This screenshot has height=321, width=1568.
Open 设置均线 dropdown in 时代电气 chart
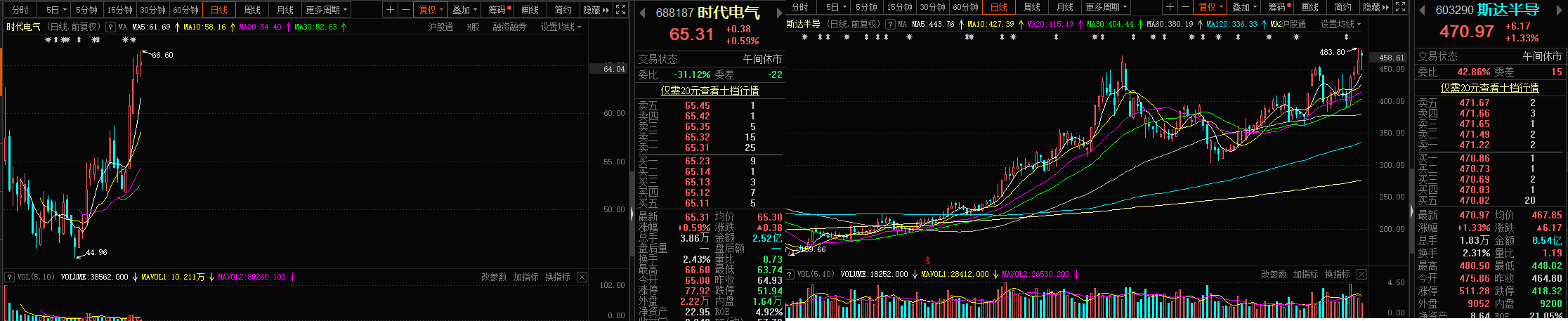click(561, 27)
